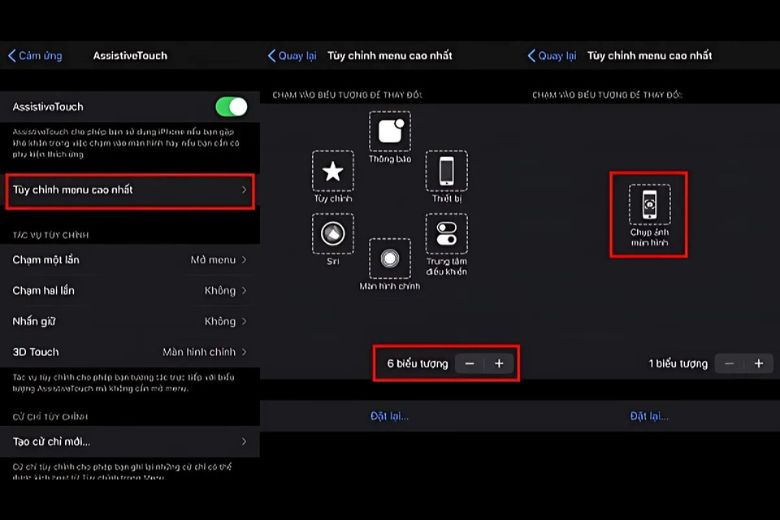The height and width of the screenshot is (520, 780).
Task: Tap Đặt lại in the right panel
Action: (x=649, y=416)
